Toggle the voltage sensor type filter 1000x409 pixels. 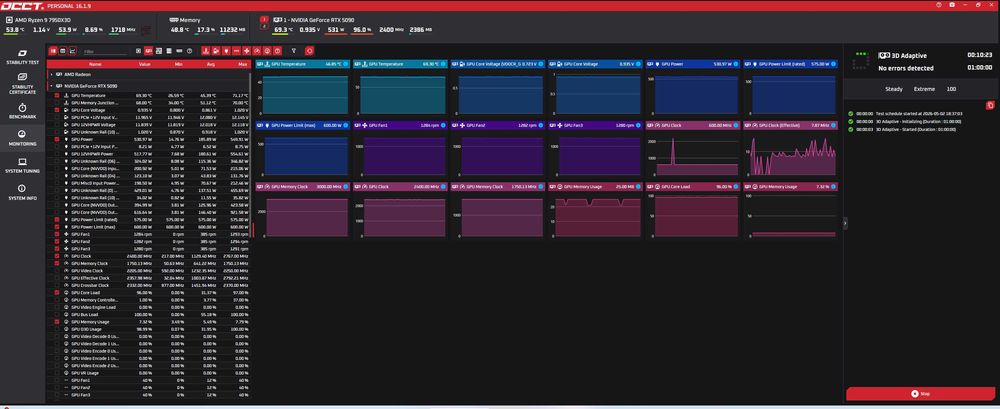coord(216,50)
